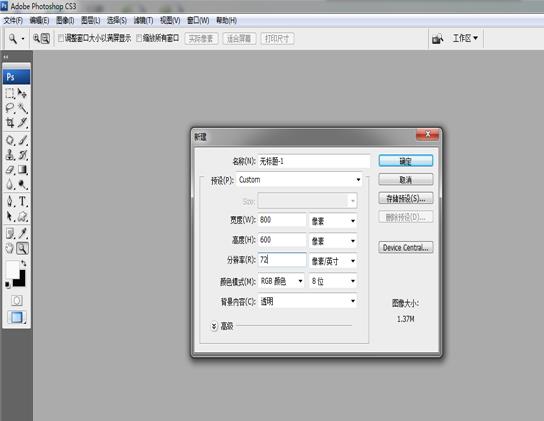Toggle Quick Mask mode button

click(x=16, y=300)
